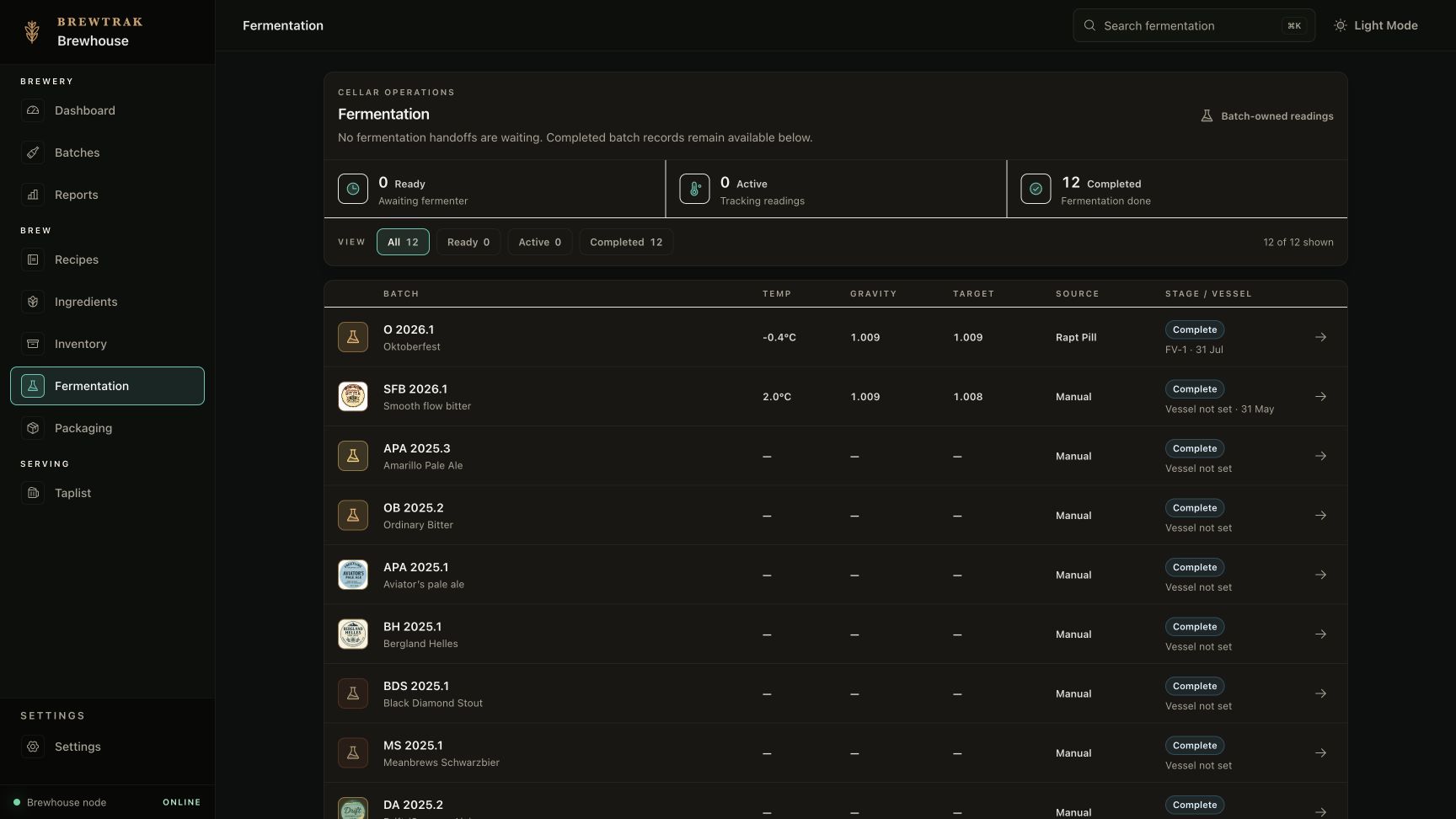Open the APA 2025.1 Aviator's label thumbnail

tap(353, 575)
